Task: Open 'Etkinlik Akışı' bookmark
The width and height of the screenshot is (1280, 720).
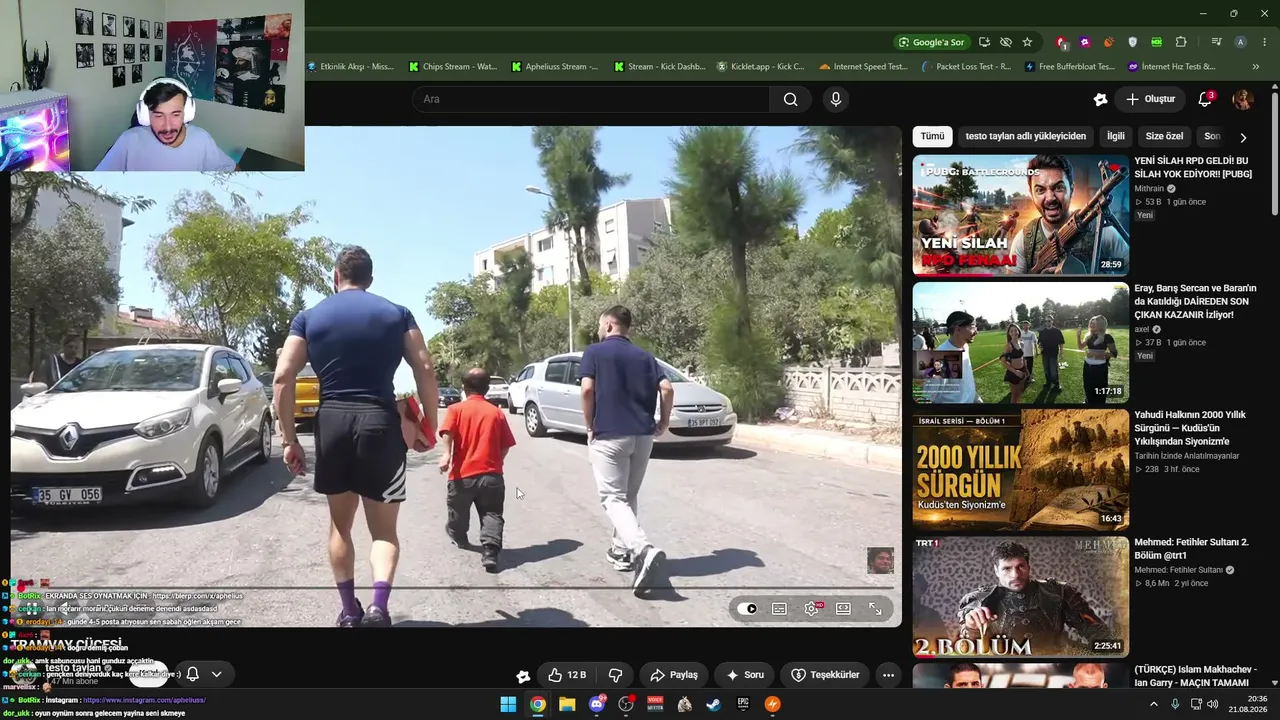Action: pyautogui.click(x=350, y=67)
